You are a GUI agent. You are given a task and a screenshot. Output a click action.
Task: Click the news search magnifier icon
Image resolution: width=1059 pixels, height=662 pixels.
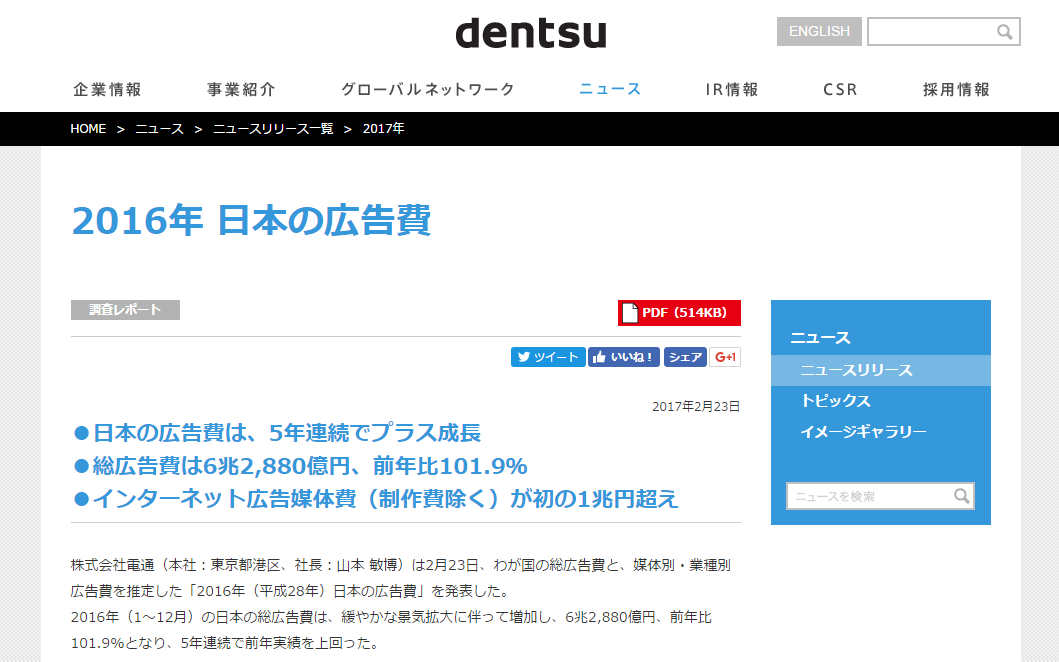[x=962, y=496]
